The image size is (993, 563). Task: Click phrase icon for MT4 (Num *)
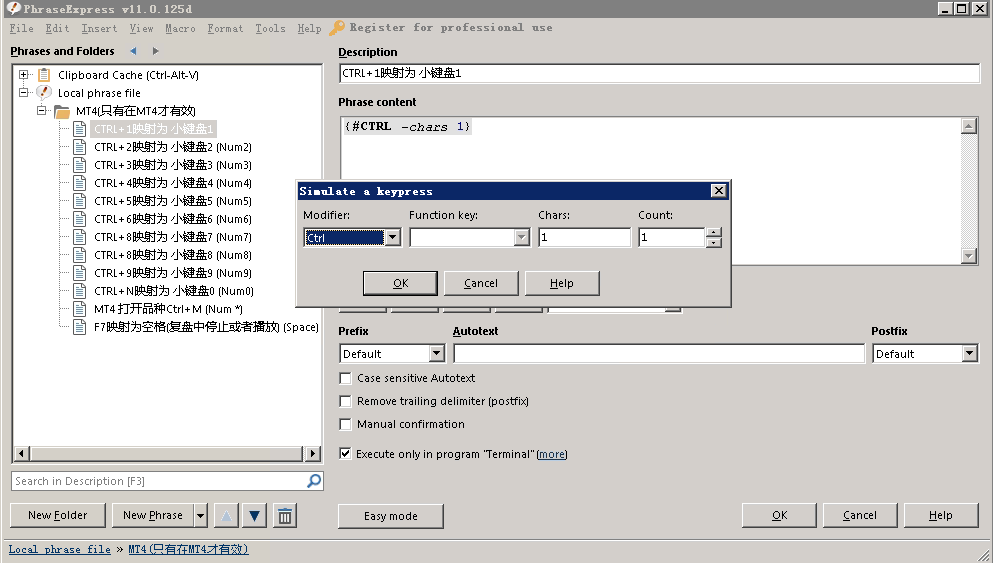(x=79, y=309)
